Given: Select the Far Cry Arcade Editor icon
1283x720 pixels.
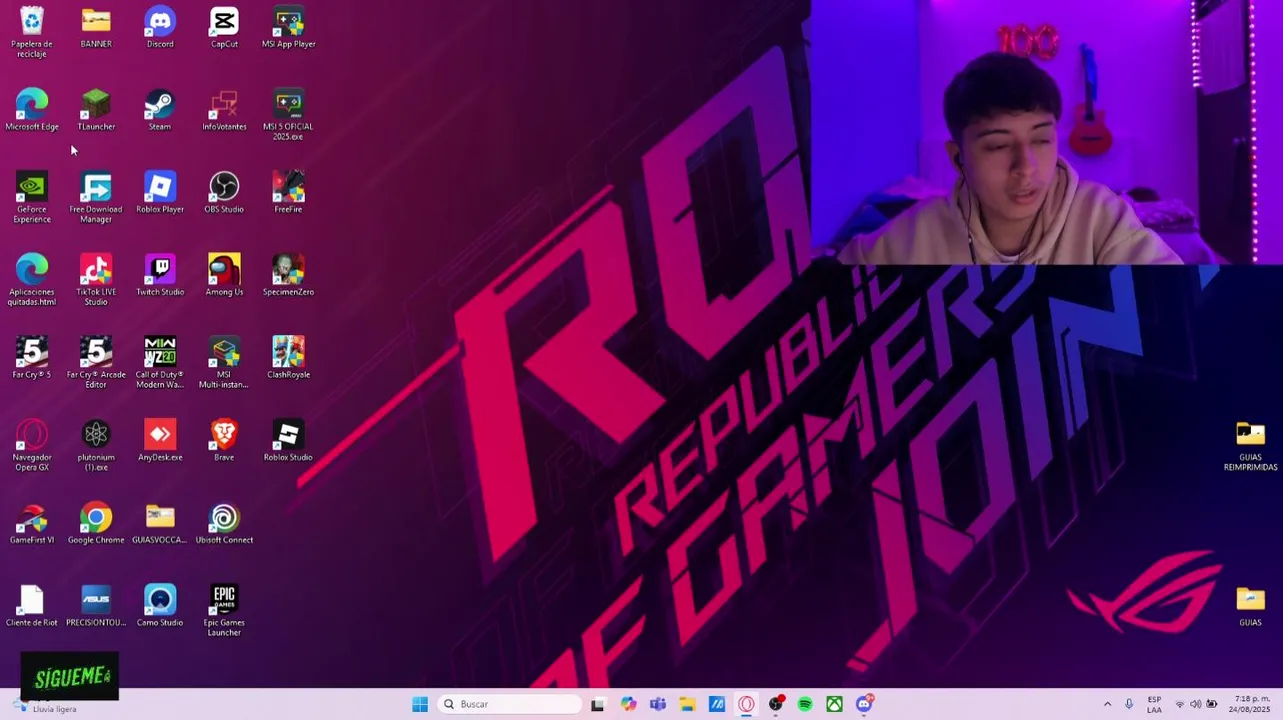Looking at the screenshot, I should 96,363.
